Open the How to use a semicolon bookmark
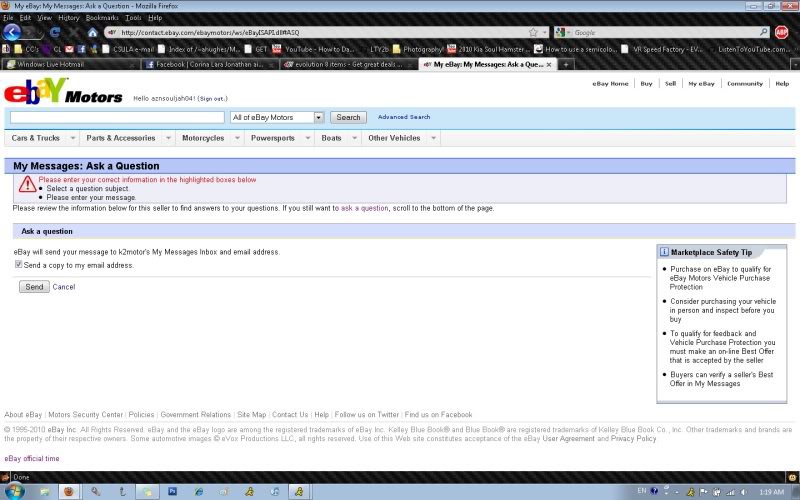This screenshot has height=500, width=800. point(576,49)
